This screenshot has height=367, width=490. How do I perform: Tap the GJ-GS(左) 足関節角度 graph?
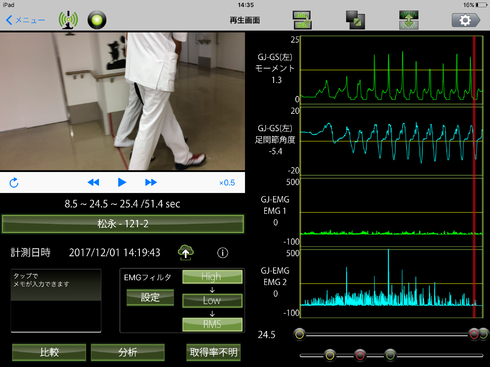point(392,141)
